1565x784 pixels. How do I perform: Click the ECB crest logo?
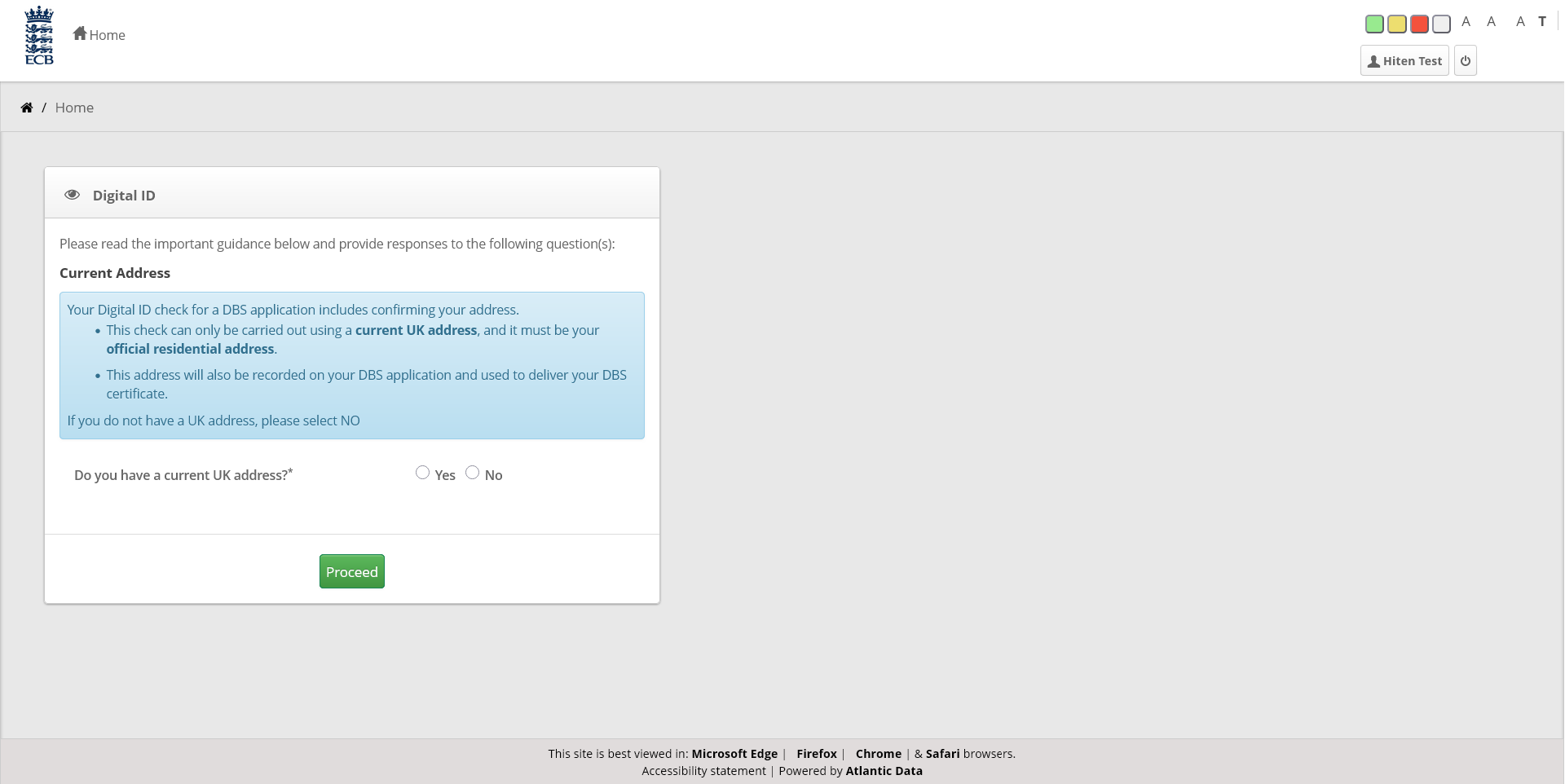click(39, 36)
